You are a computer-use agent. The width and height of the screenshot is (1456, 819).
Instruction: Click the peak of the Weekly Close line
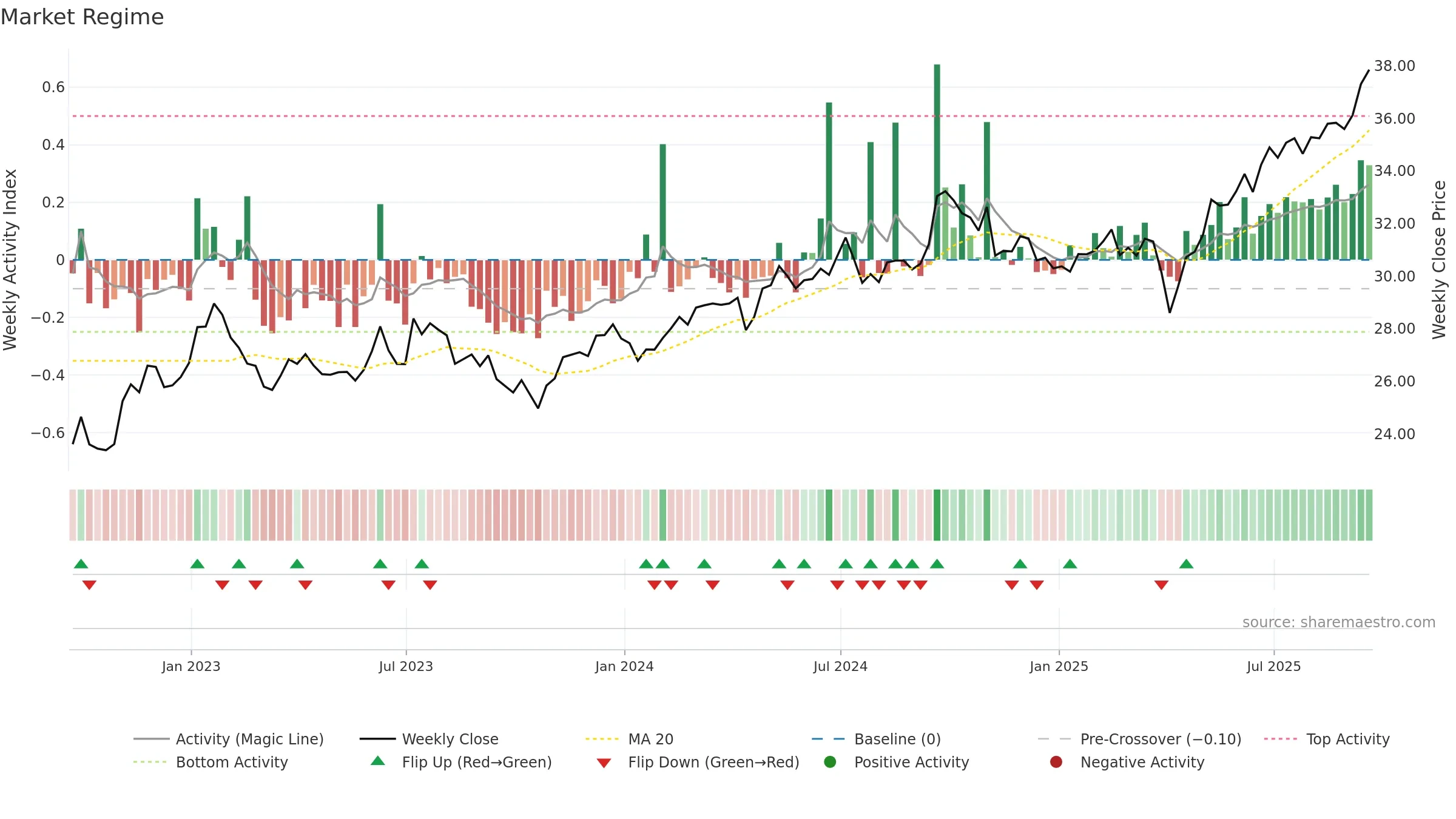coord(1369,70)
